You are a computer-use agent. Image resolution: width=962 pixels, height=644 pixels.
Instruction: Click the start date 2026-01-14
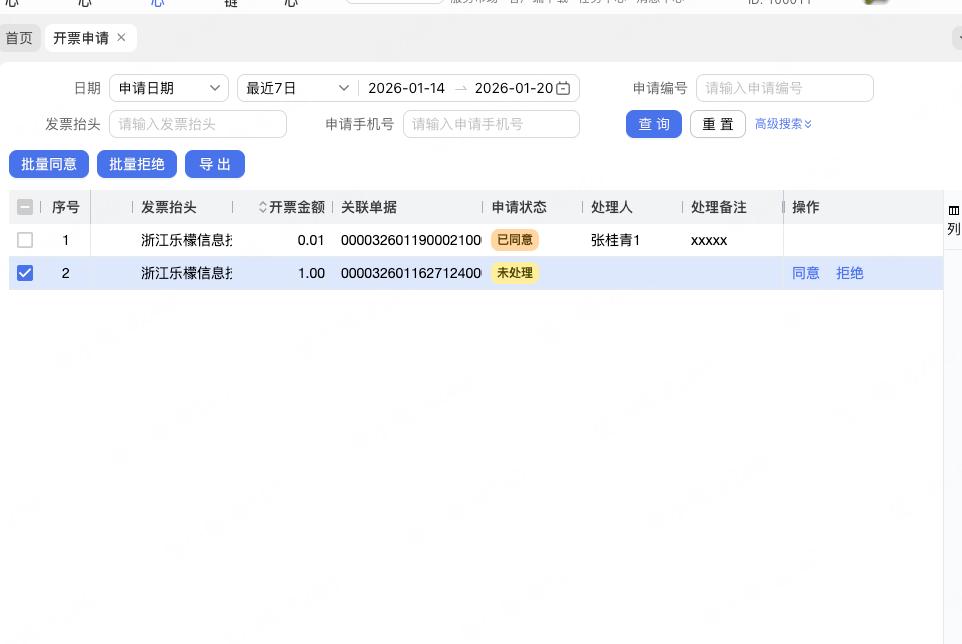click(406, 88)
